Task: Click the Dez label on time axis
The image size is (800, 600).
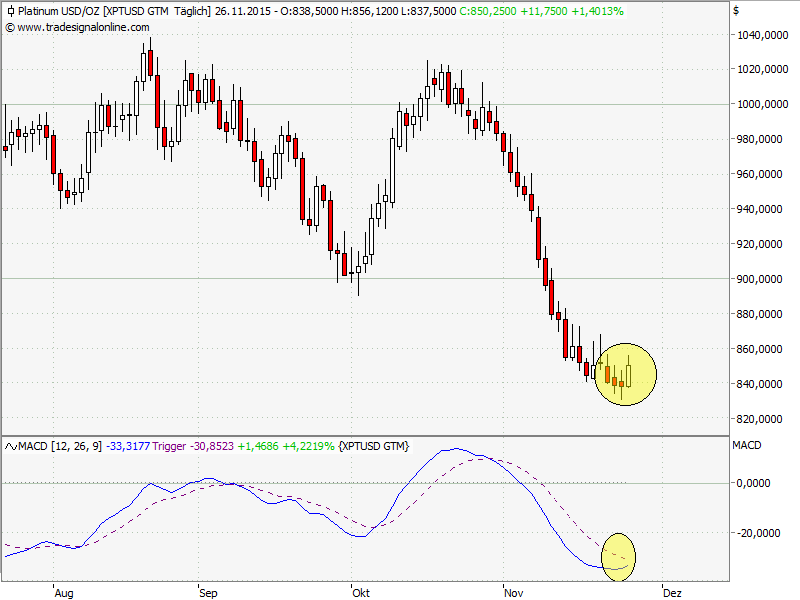Action: (672, 593)
